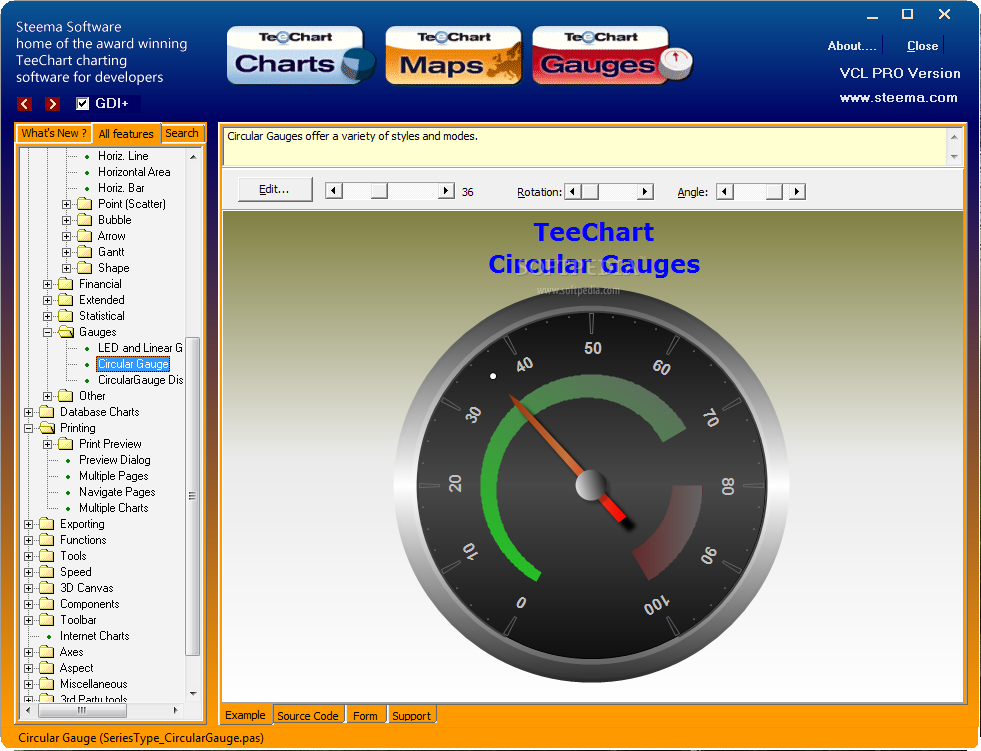Click the Functions folder icon
Viewport: 981px width, 751px height.
(x=47, y=540)
